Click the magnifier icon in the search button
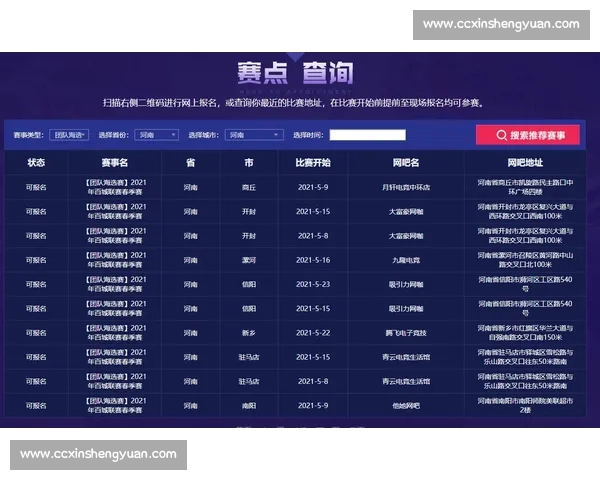Image resolution: width=600 pixels, height=480 pixels. pos(501,135)
